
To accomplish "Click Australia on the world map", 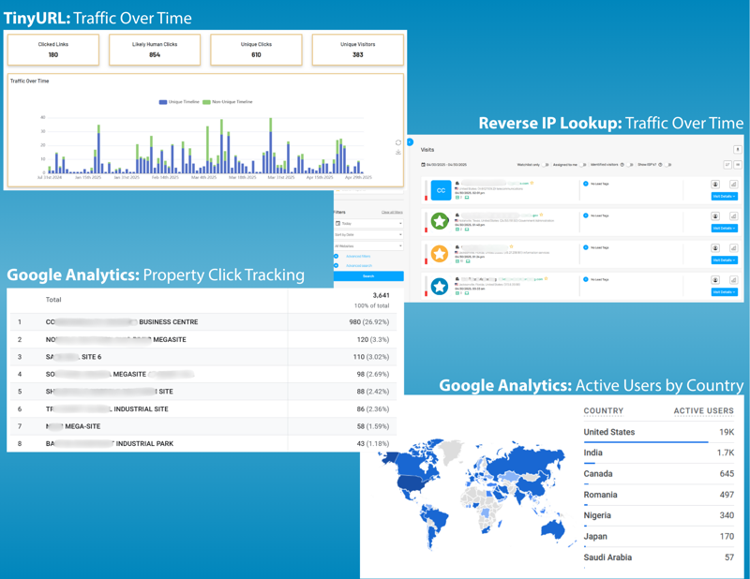I will click(x=553, y=529).
